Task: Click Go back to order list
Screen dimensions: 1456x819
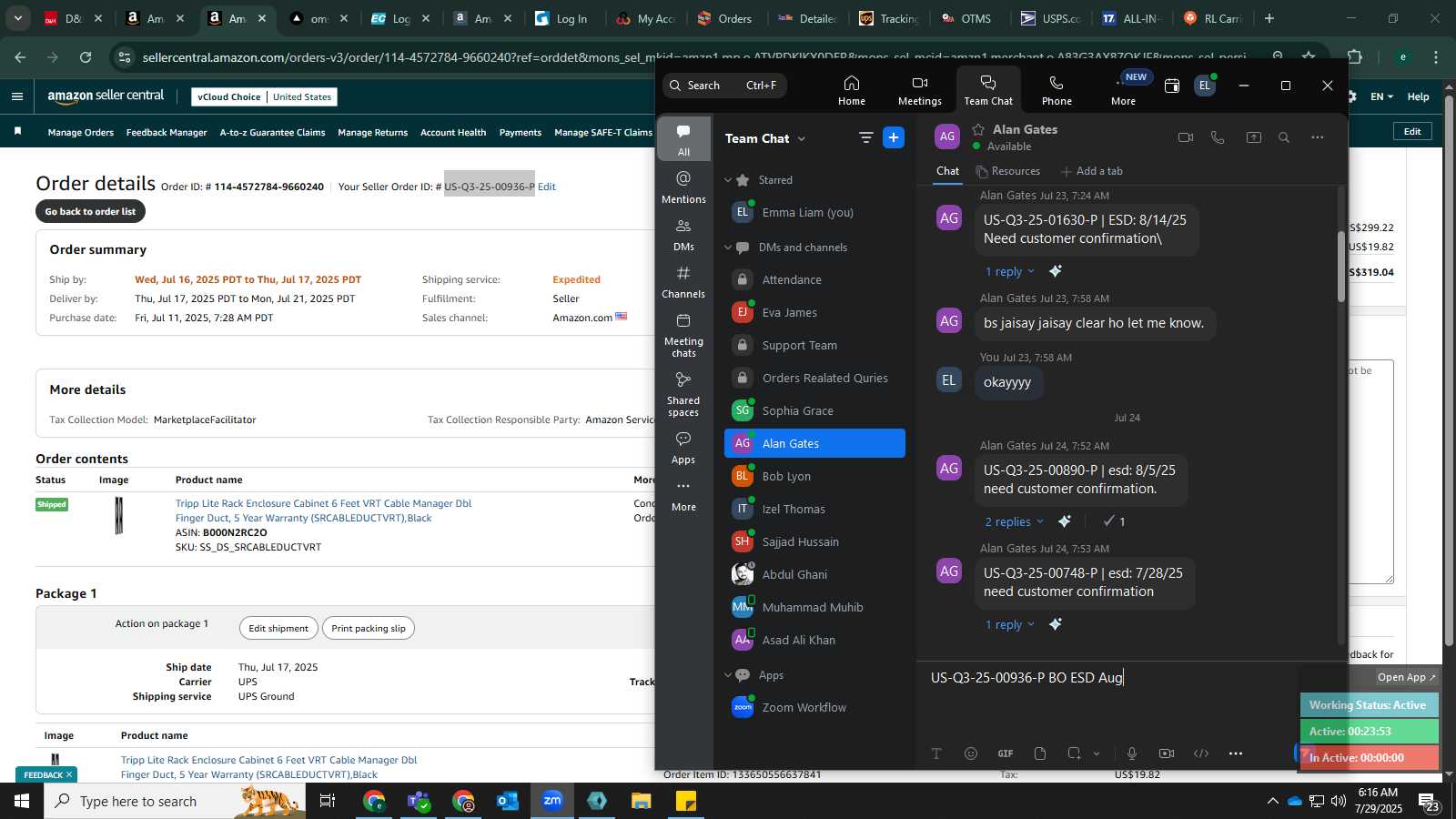Action: point(90,211)
